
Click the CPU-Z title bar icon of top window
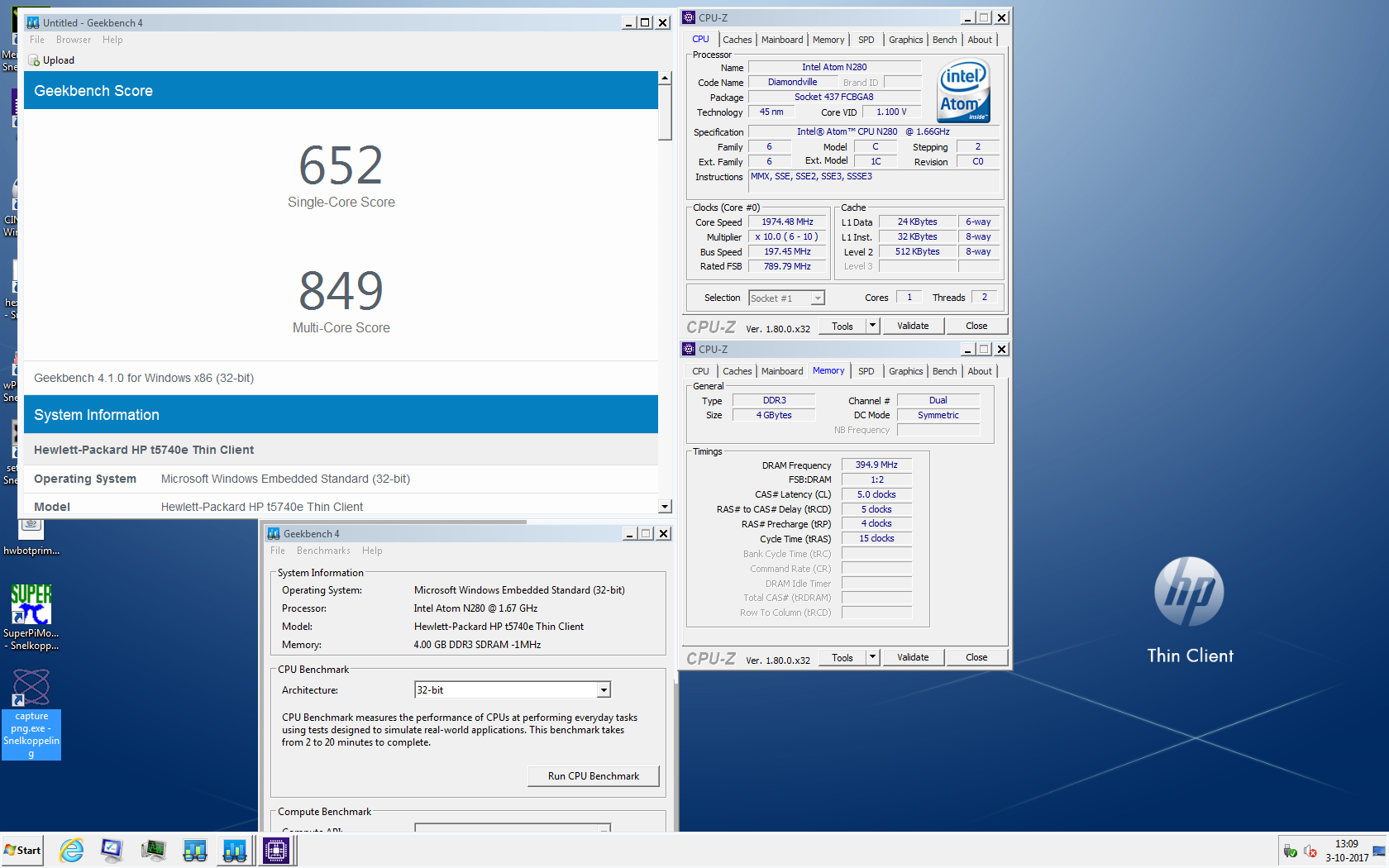coord(689,17)
